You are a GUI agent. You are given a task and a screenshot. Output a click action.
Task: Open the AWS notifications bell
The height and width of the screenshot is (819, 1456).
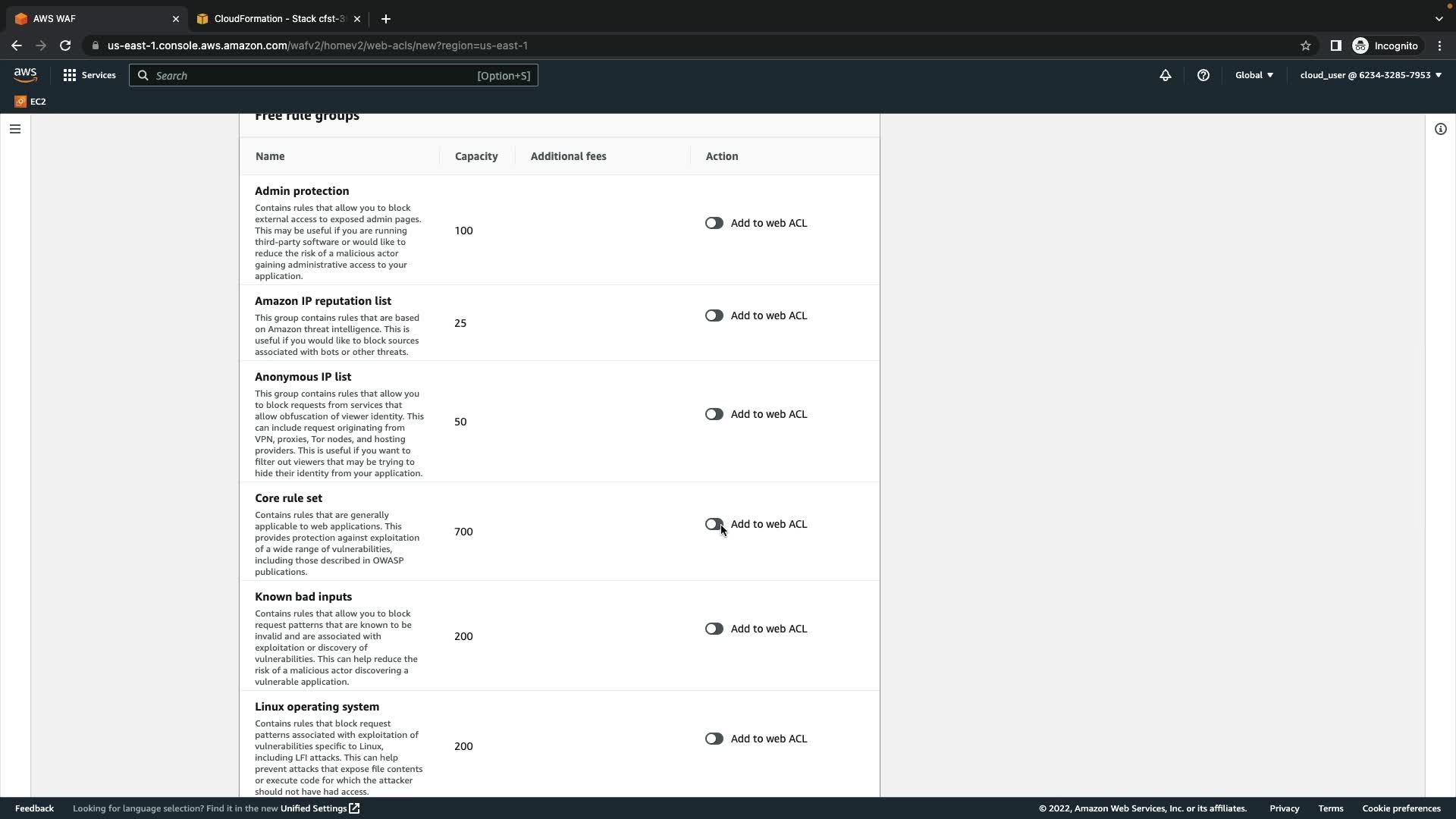[1165, 75]
